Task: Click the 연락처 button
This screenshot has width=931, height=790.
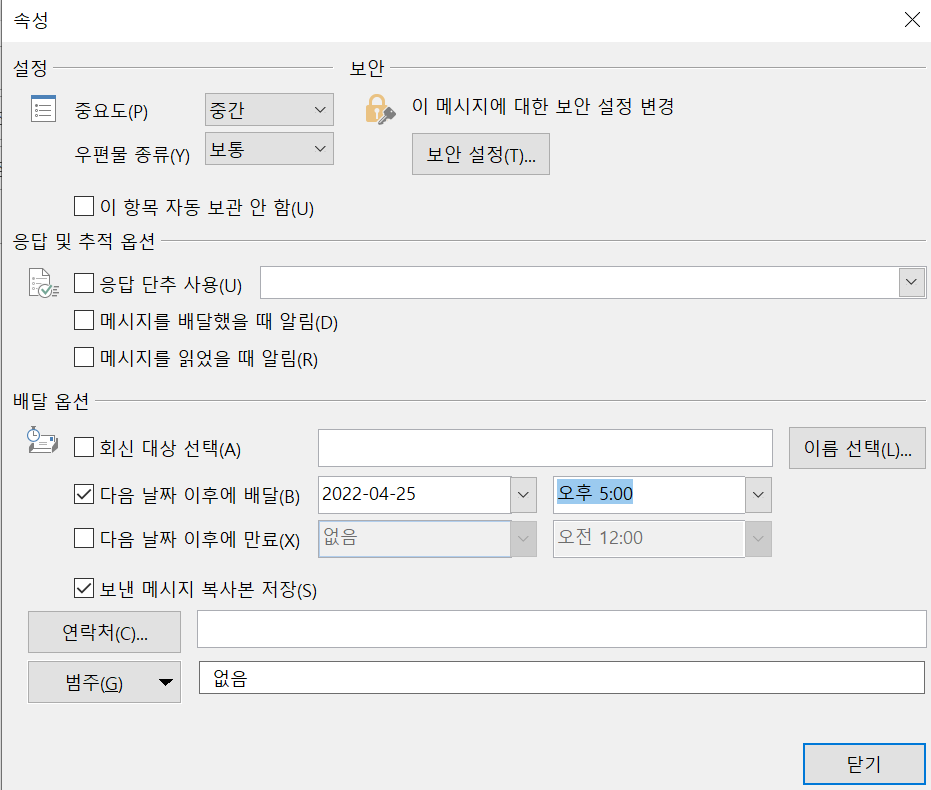Action: pyautogui.click(x=104, y=632)
